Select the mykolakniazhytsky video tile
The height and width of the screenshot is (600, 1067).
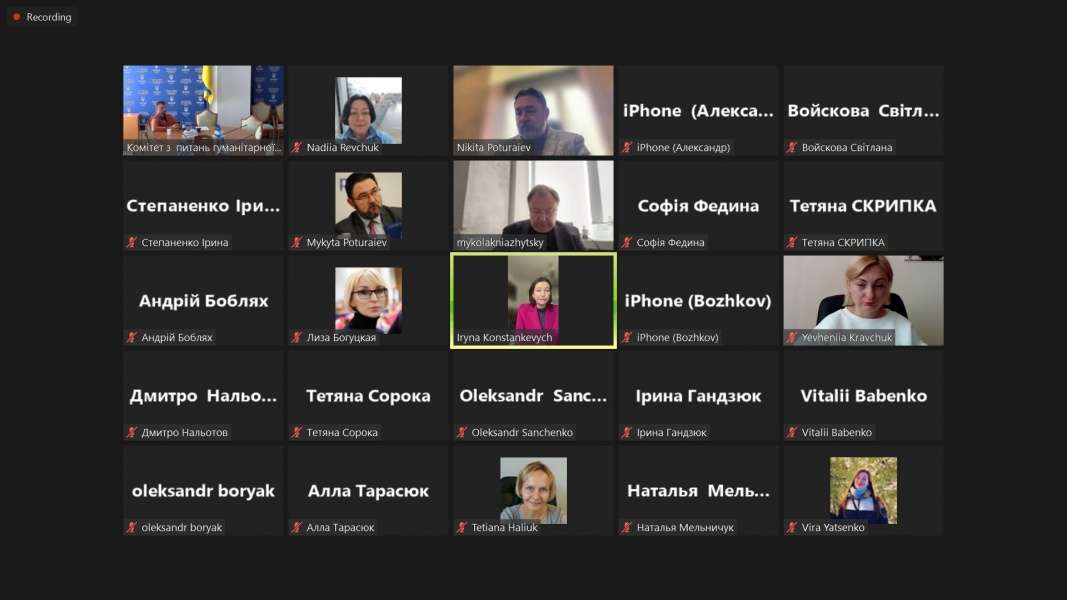point(533,200)
